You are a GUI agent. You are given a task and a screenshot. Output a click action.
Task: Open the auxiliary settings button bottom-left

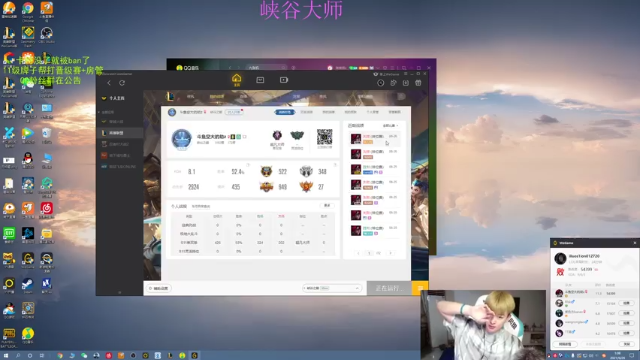159,288
